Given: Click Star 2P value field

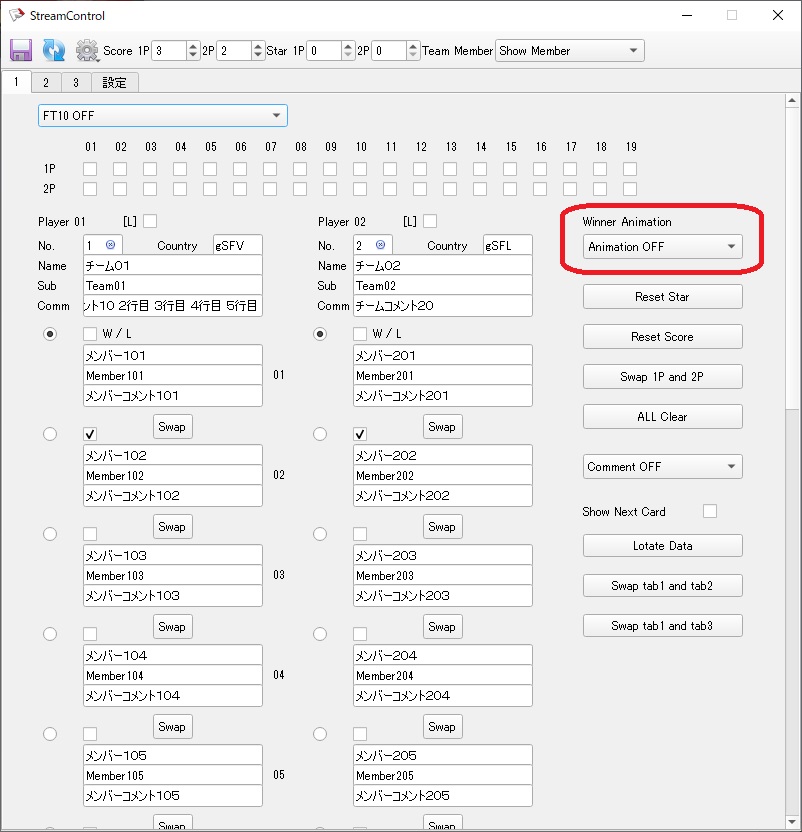Looking at the screenshot, I should pyautogui.click(x=389, y=51).
